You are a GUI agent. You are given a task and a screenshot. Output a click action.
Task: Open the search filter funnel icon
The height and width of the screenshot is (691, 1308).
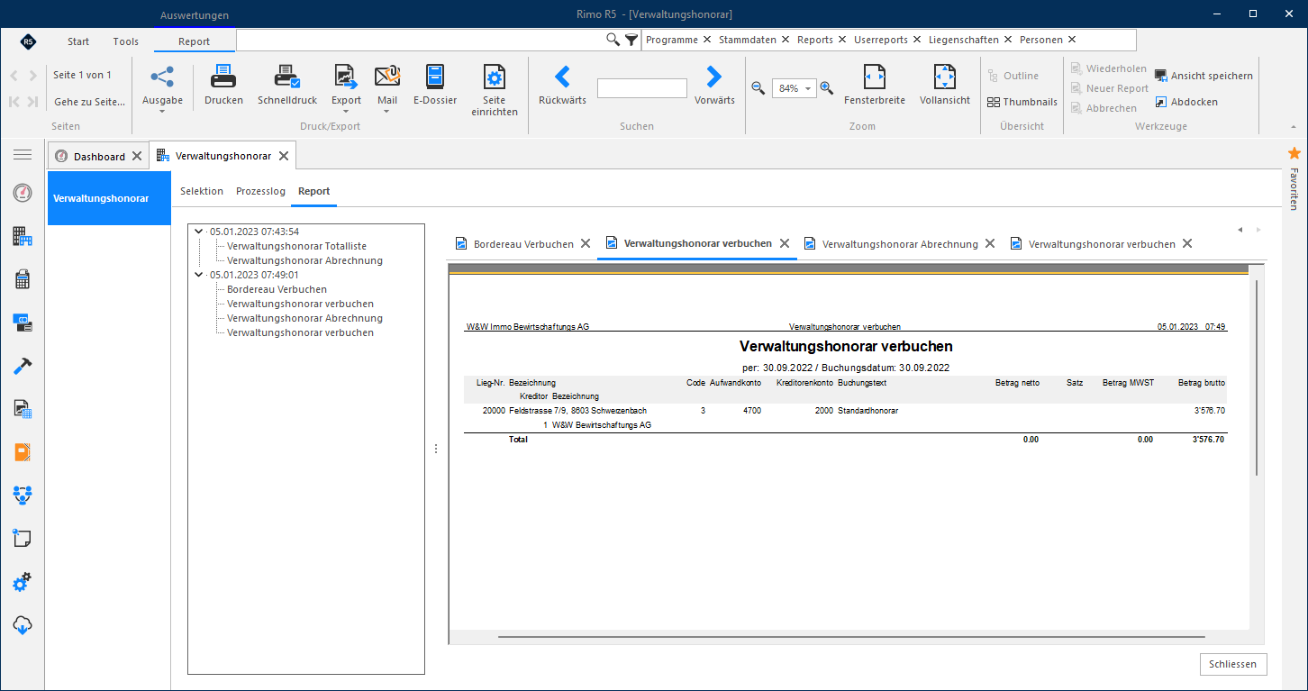631,39
